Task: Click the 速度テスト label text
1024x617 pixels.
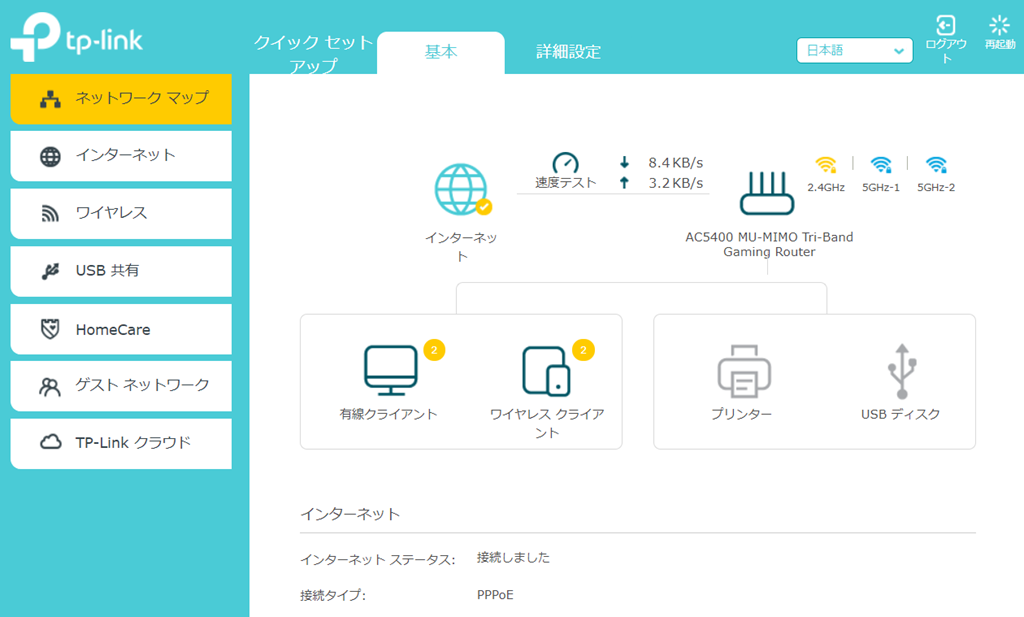Action: click(x=566, y=182)
